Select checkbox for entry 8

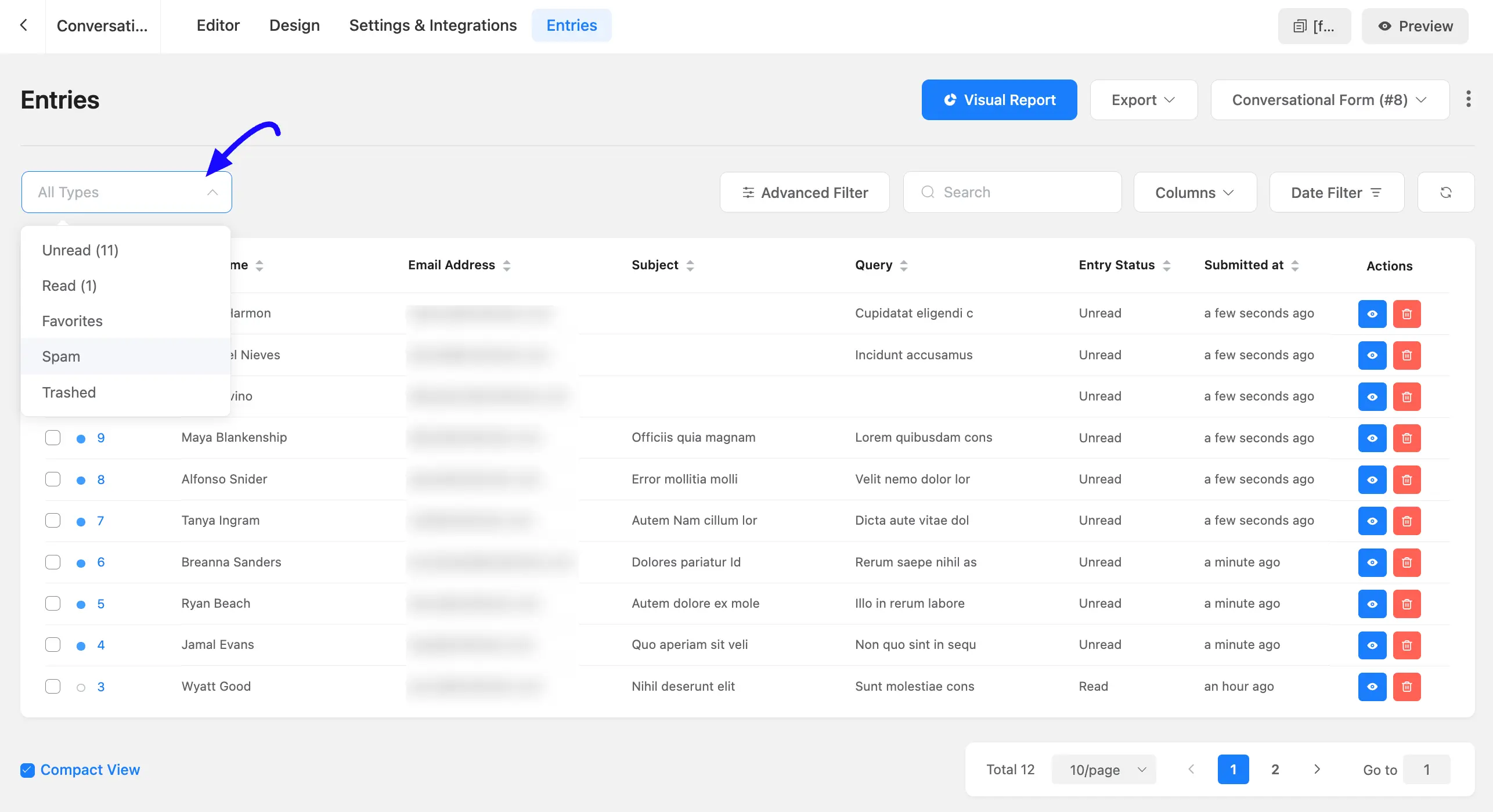53,479
